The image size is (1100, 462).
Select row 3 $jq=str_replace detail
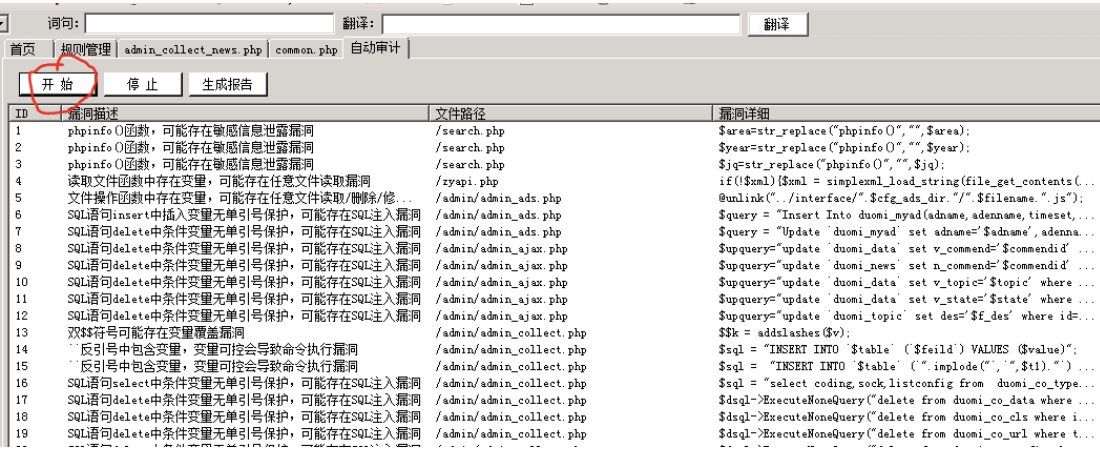coord(831,164)
